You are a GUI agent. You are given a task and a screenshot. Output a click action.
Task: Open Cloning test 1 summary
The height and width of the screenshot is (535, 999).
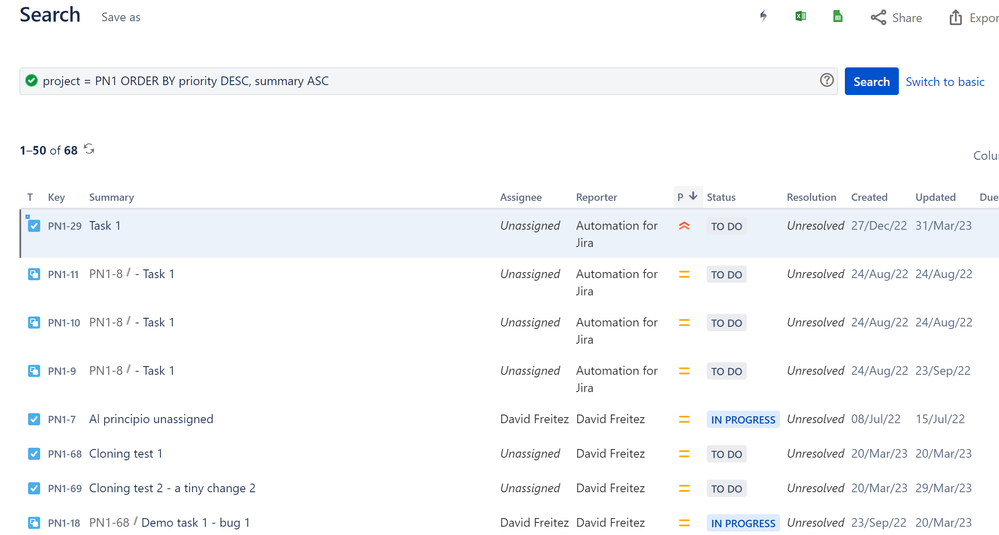(x=126, y=453)
